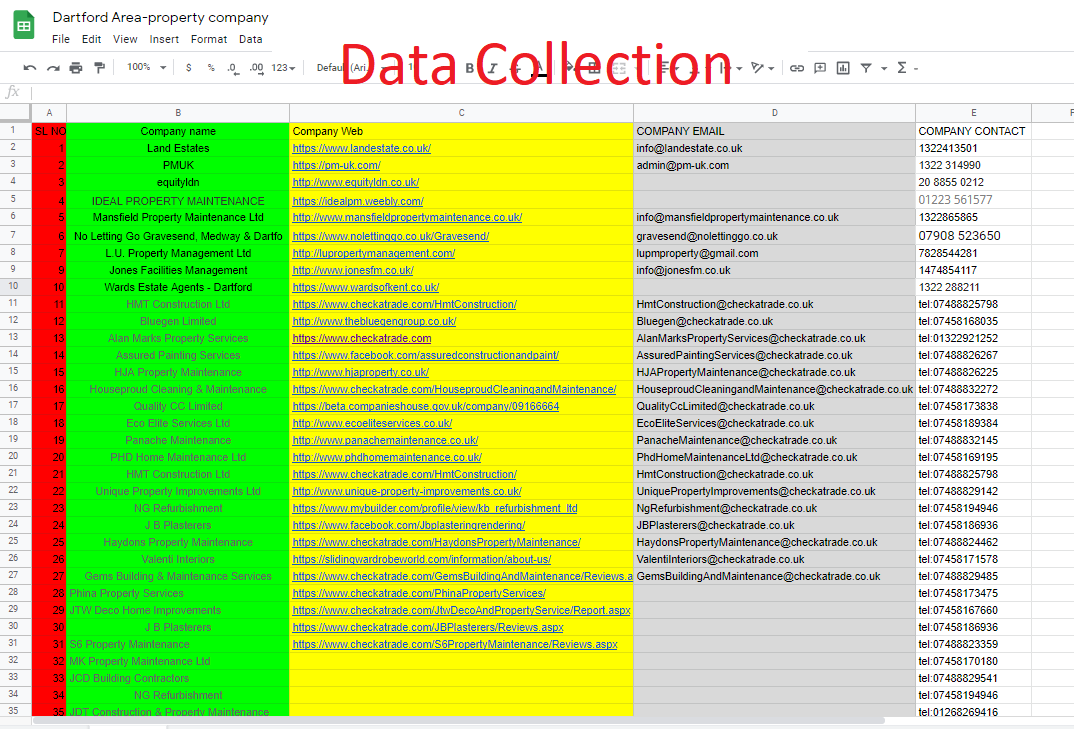Open the font family dropdown
Image resolution: width=1074 pixels, height=729 pixels.
pos(340,67)
